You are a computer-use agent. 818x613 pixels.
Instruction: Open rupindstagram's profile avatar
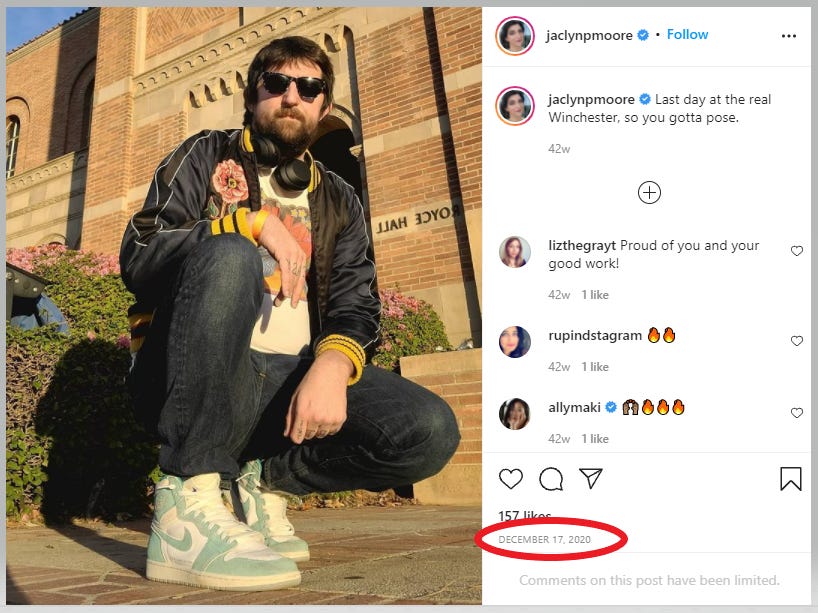pos(515,342)
